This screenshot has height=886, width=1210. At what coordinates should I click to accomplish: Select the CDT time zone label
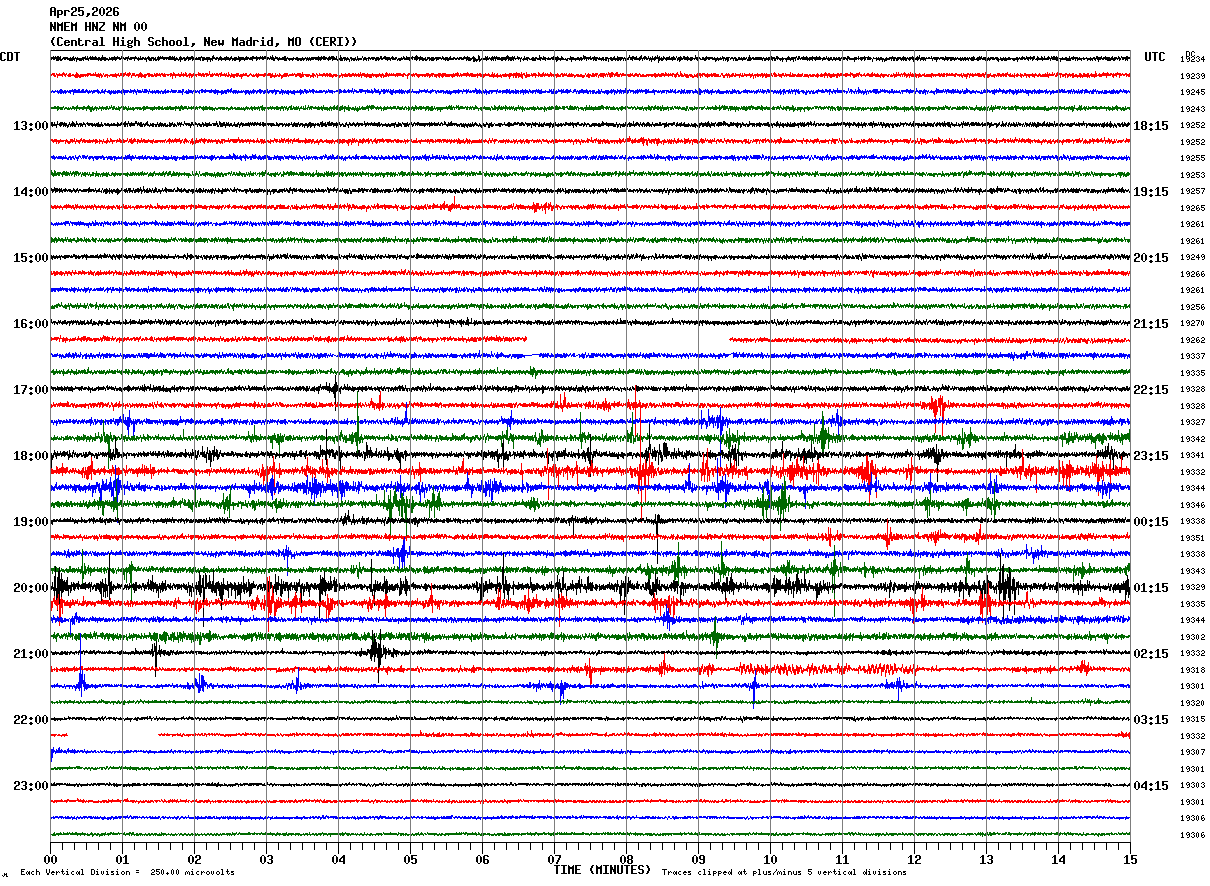tap(10, 57)
